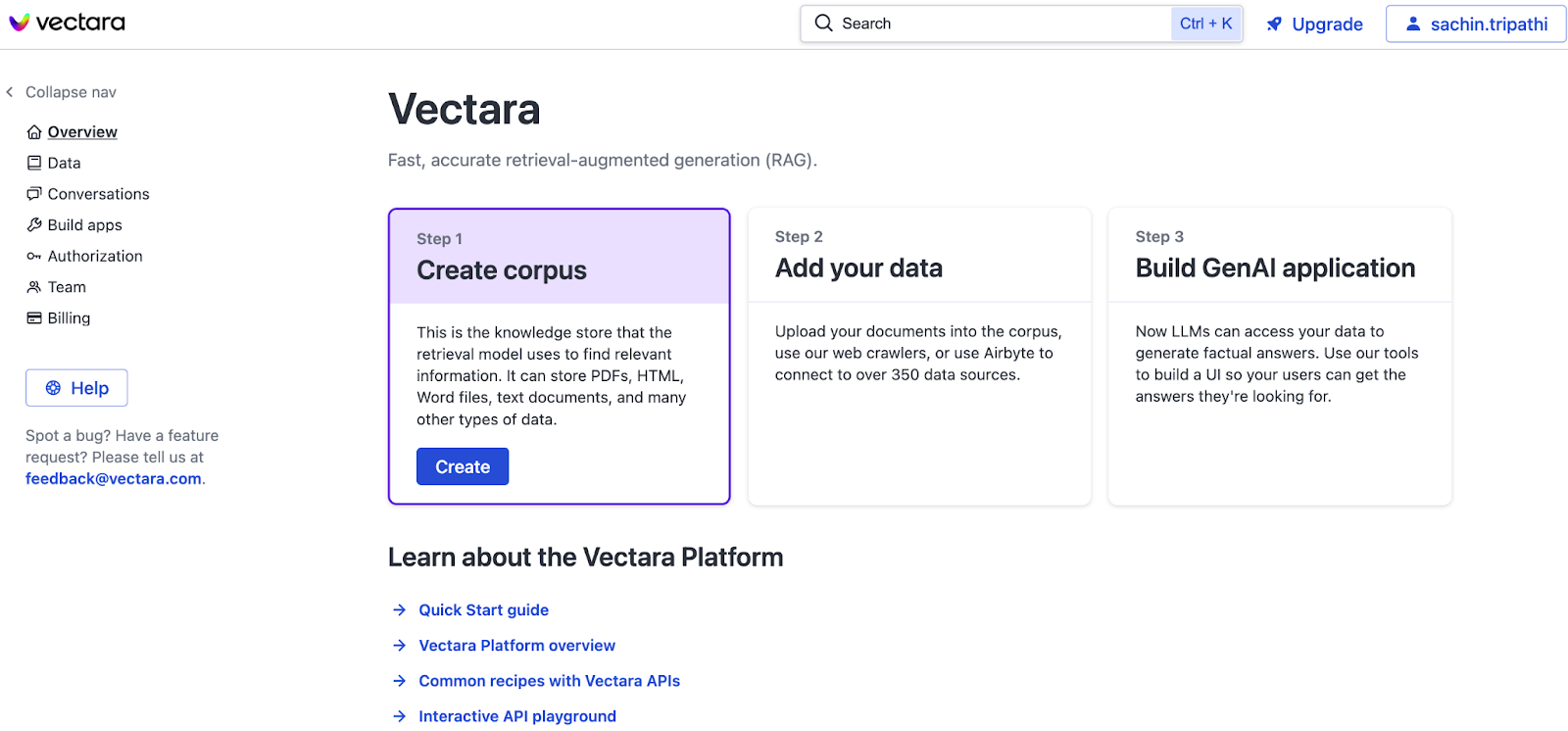Email feedback@vectara.com link
This screenshot has height=731, width=1568.
click(x=114, y=478)
